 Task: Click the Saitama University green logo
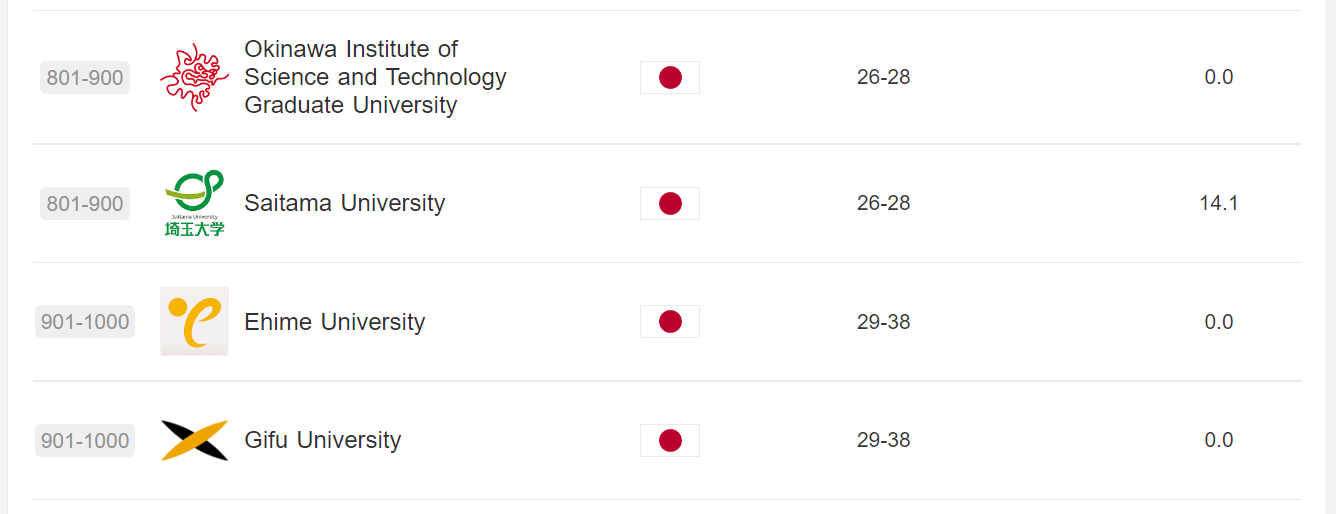194,203
